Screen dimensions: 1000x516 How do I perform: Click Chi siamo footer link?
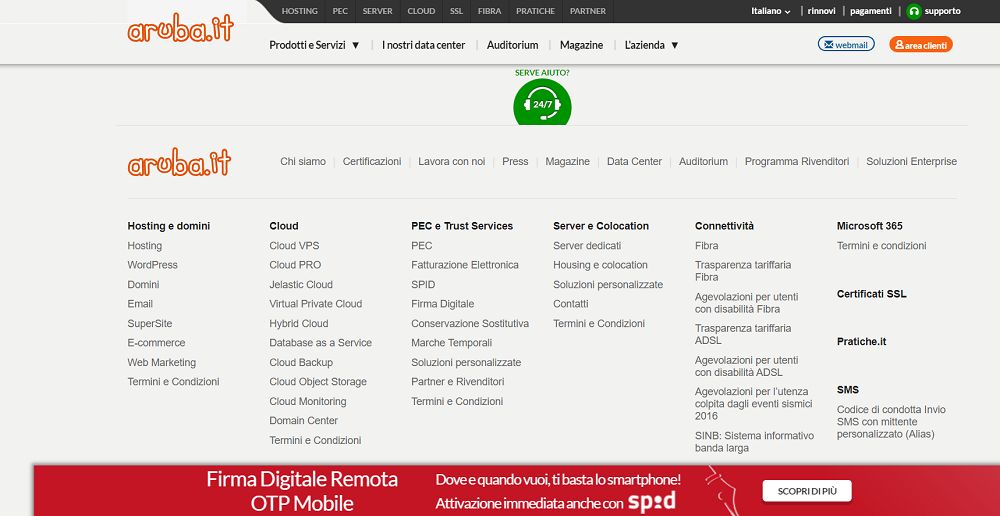click(303, 162)
